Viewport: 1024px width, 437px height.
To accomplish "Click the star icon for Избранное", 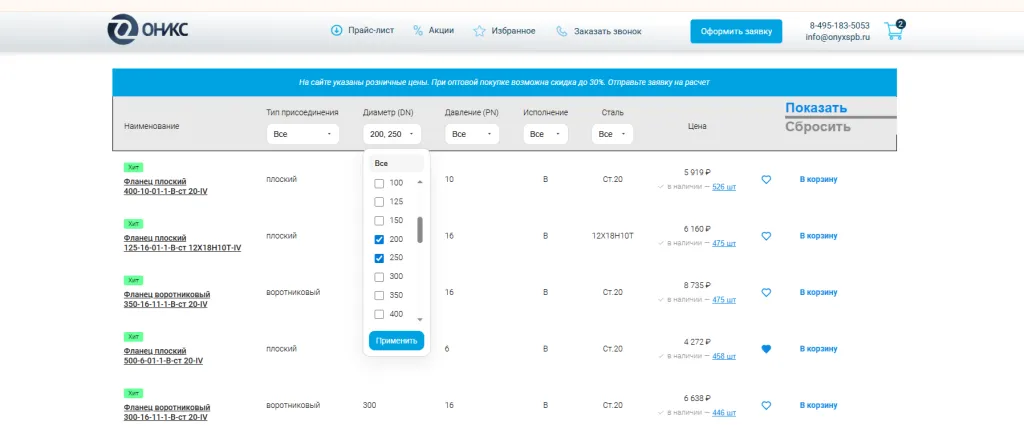I will point(480,31).
